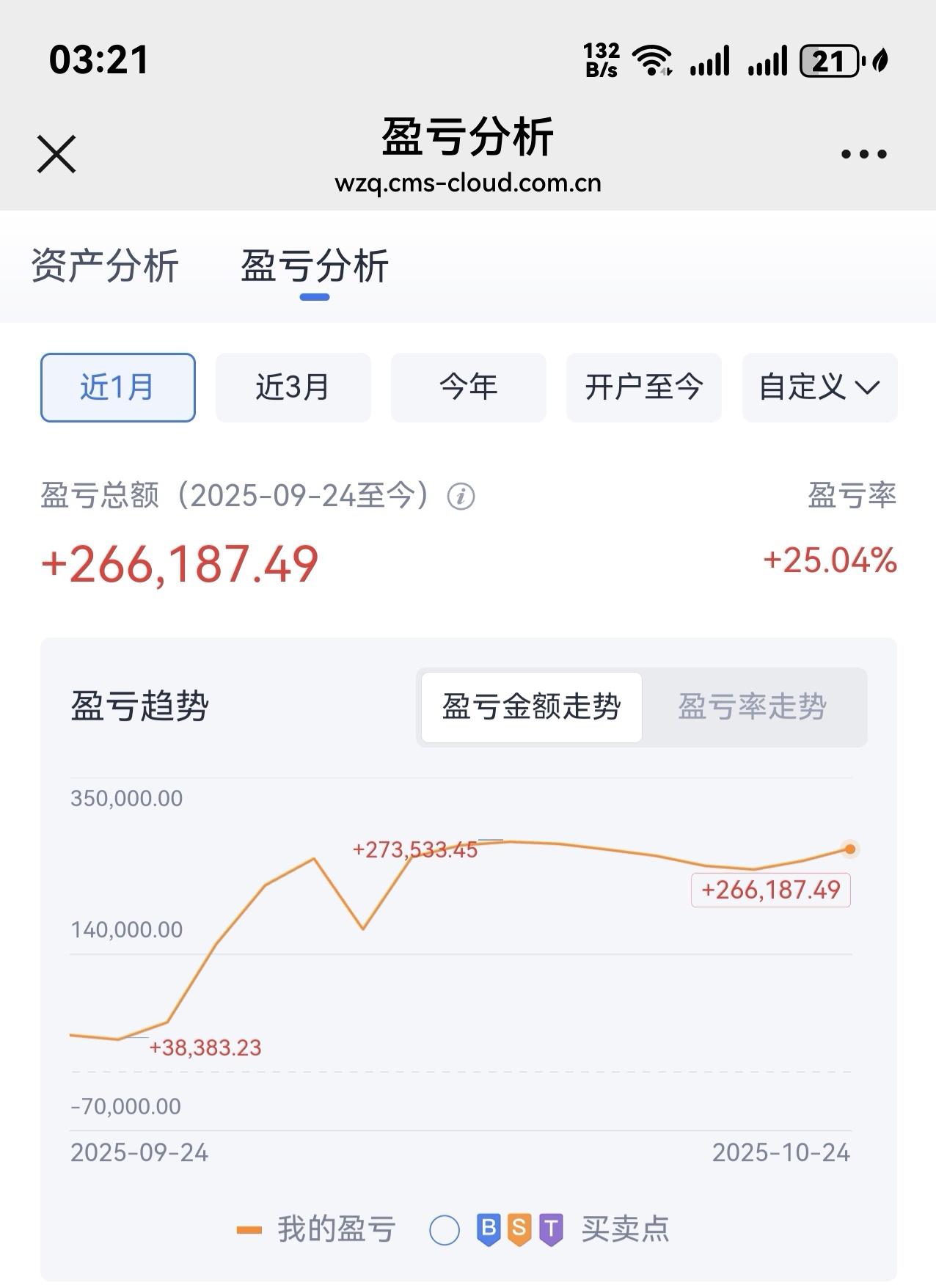Click the orange S sell-point badge
This screenshot has width=936, height=1288.
click(x=519, y=1229)
